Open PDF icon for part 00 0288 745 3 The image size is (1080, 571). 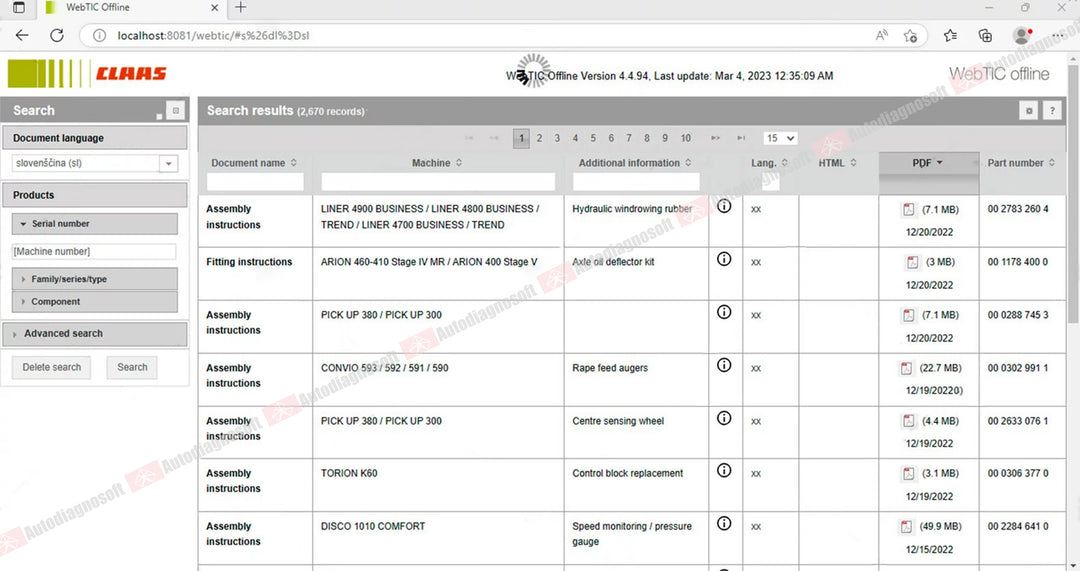tap(908, 315)
